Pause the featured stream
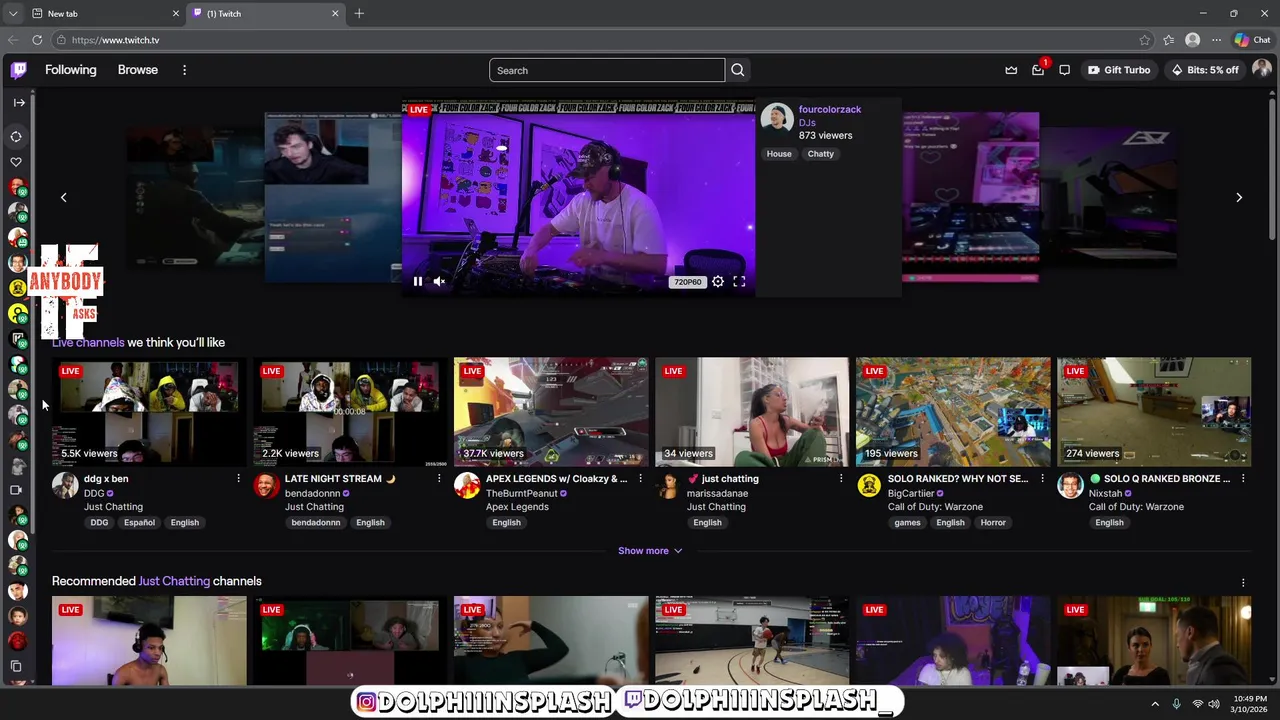This screenshot has width=1280, height=720. click(x=418, y=282)
